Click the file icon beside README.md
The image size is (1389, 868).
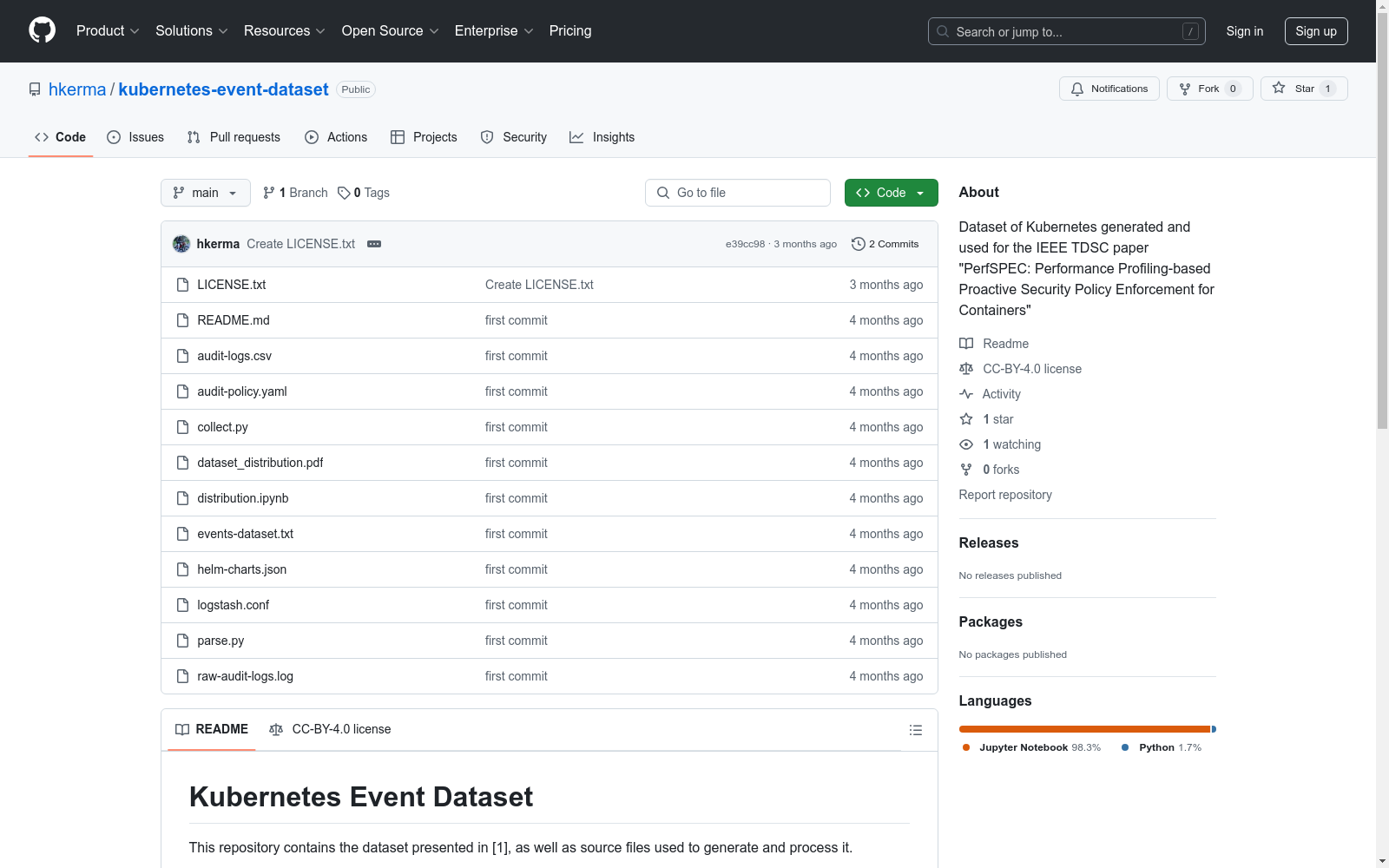pyautogui.click(x=182, y=320)
